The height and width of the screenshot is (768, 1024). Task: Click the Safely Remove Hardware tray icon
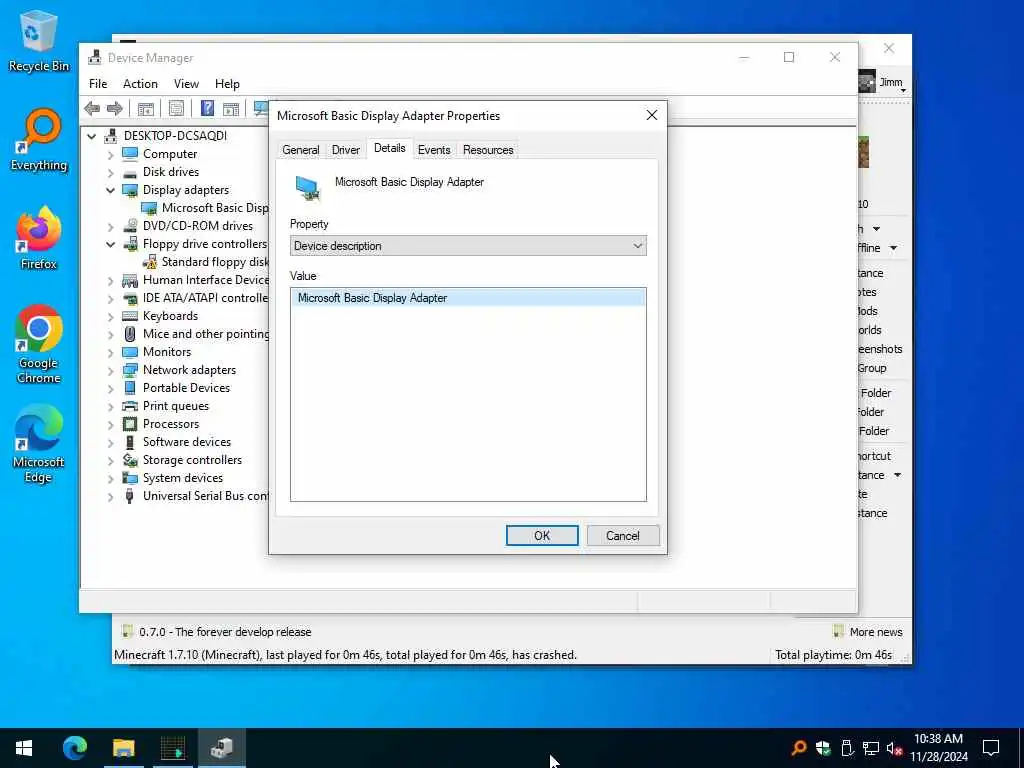(847, 748)
